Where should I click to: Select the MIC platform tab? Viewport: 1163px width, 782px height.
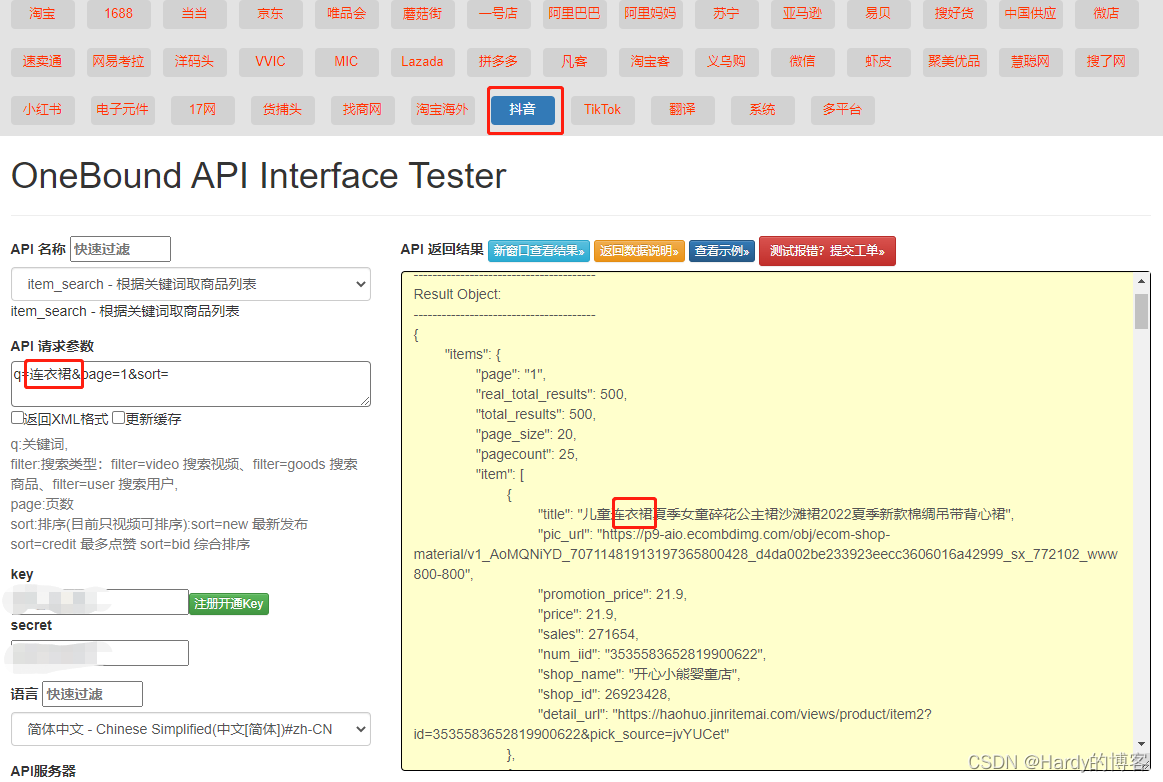click(x=346, y=62)
